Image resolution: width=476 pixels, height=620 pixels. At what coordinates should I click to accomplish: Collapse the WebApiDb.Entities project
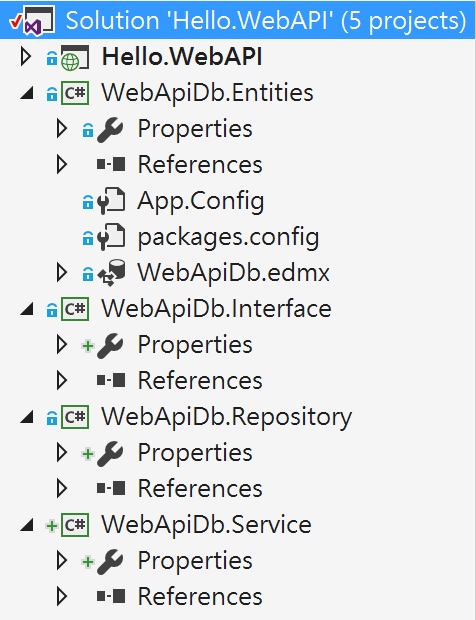pos(27,94)
